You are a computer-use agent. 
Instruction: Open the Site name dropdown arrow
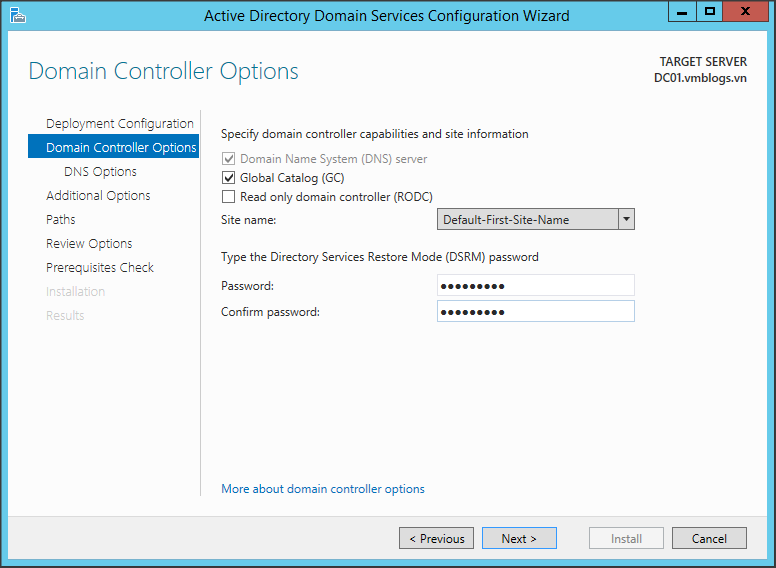(626, 219)
